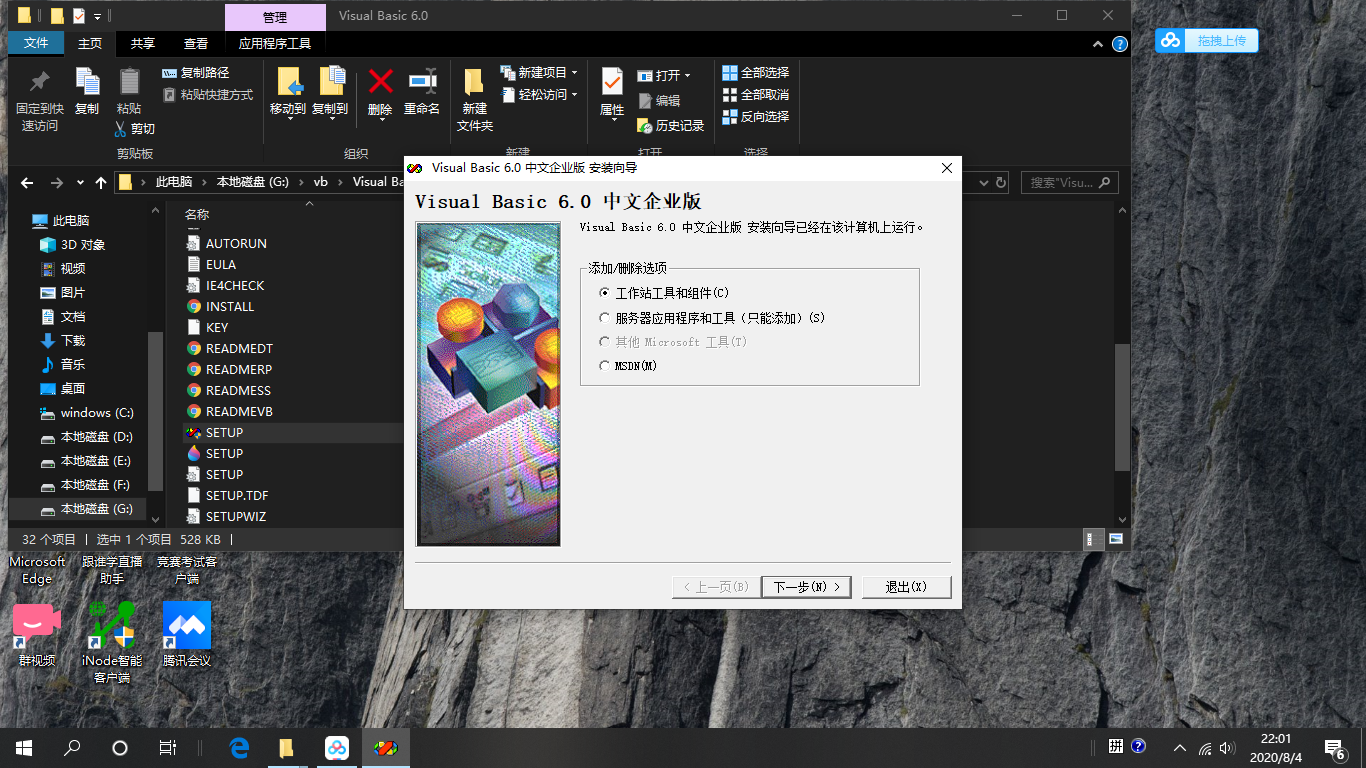Switch to large icons view button
1366x768 pixels.
1115,539
